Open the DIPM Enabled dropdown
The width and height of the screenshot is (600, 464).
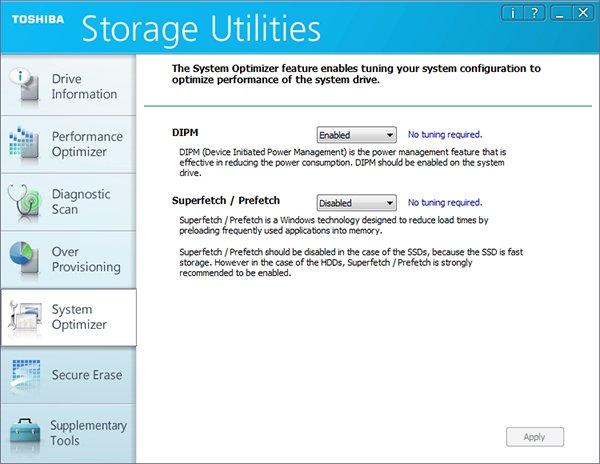coord(357,135)
